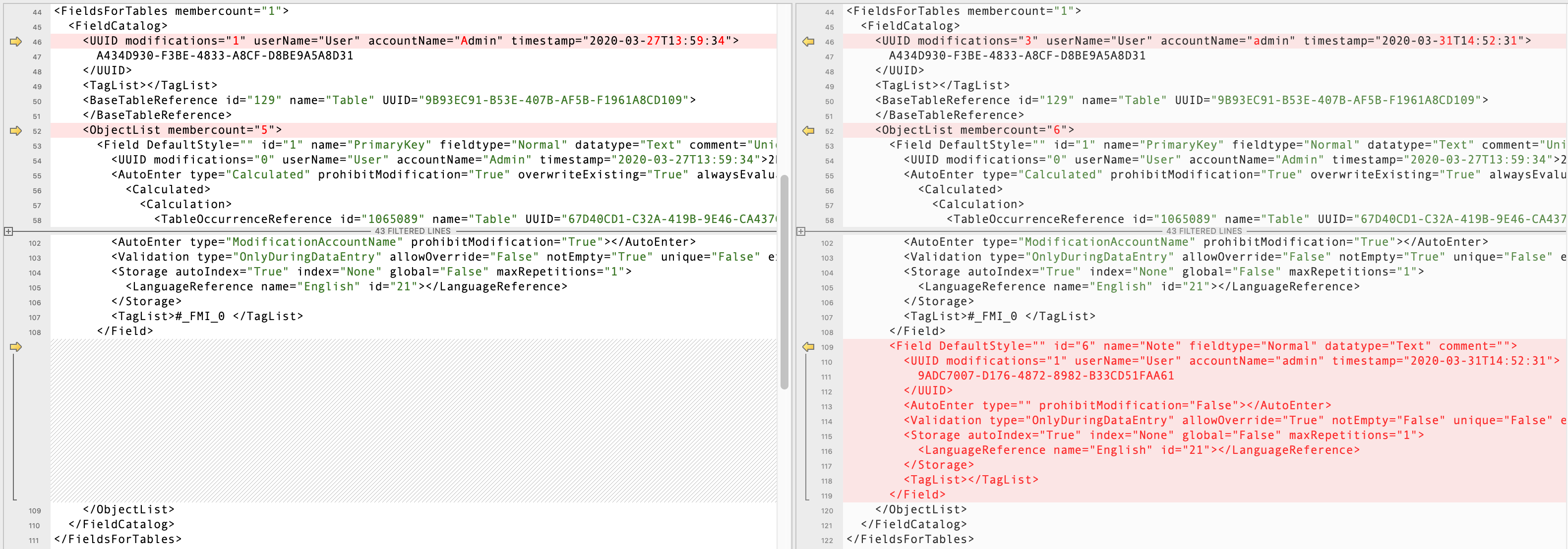This screenshot has height=549, width=1568.
Task: Click the left-pane merge arrow at line 46
Action: point(16,41)
